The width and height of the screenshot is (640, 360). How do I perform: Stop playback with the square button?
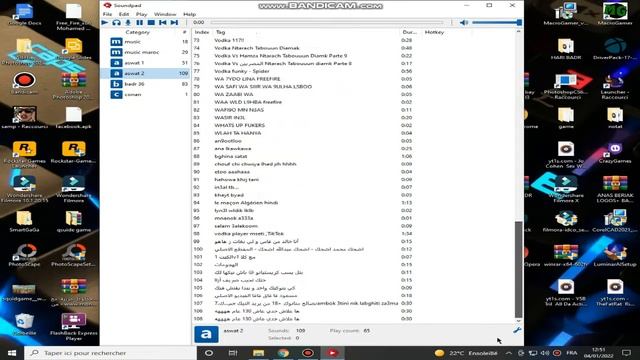coord(151,22)
